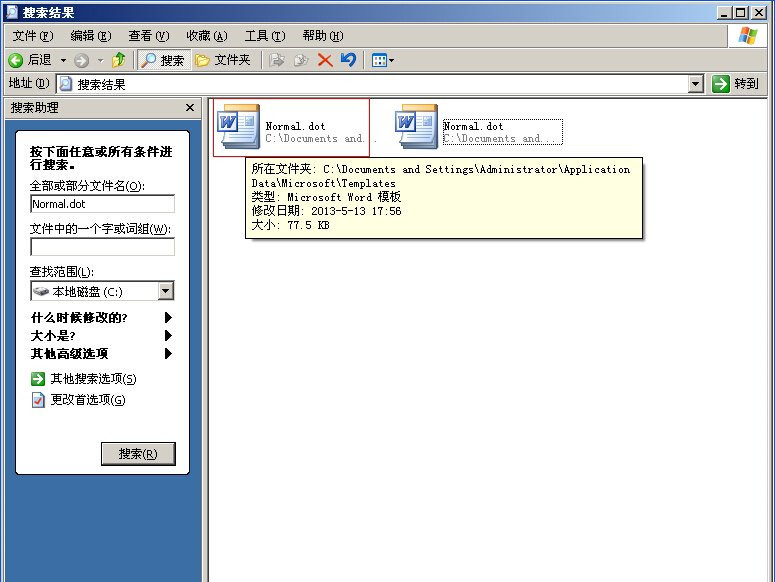Select the first Normal.dot Word file icon
775x582 pixels.
(x=239, y=124)
